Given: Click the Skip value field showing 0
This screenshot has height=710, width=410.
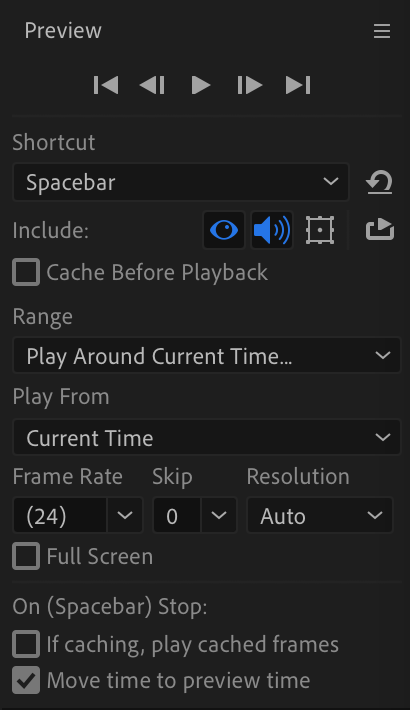Looking at the screenshot, I should coord(177,515).
